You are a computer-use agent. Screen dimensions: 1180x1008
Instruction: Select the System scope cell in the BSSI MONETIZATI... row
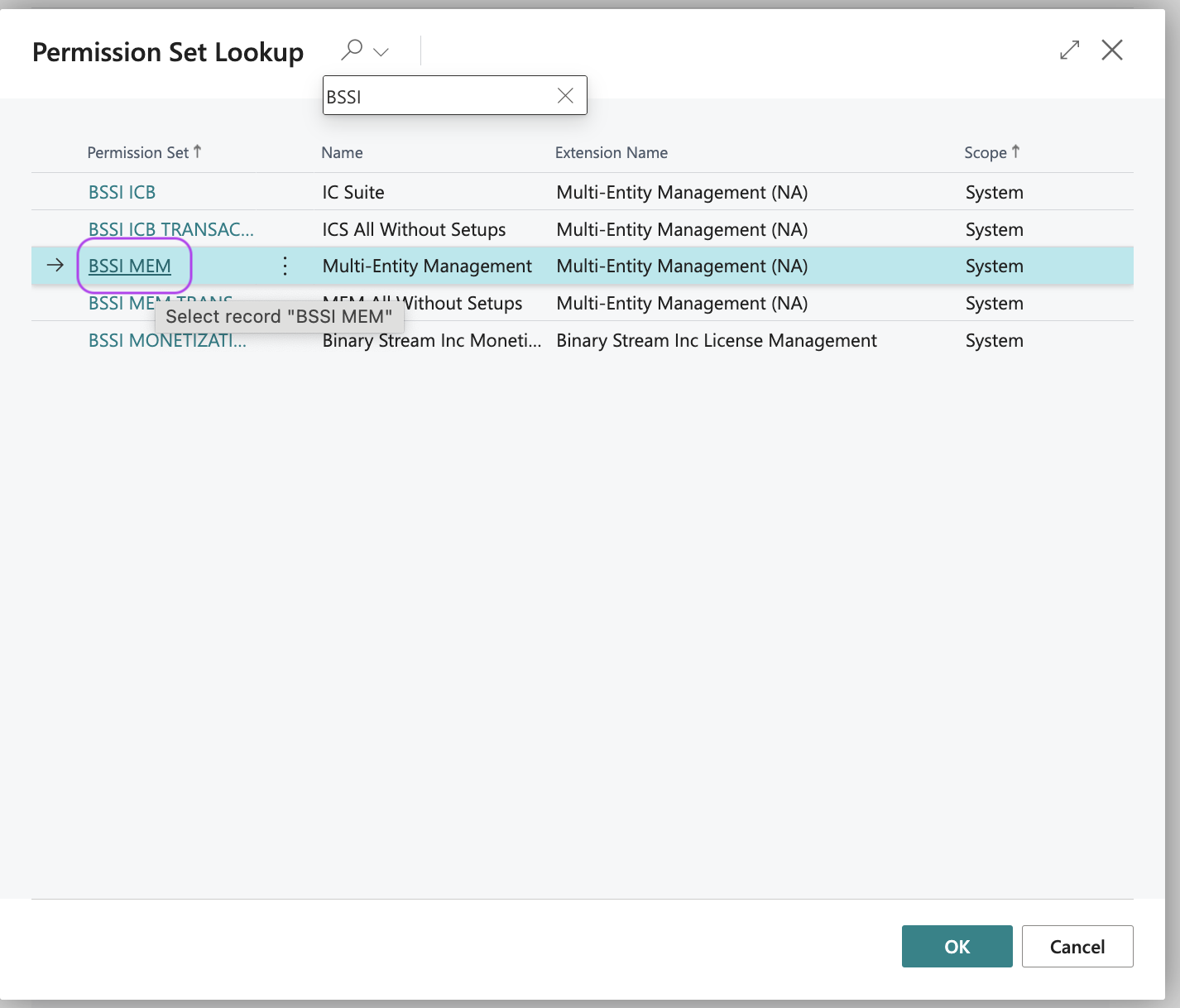click(994, 340)
